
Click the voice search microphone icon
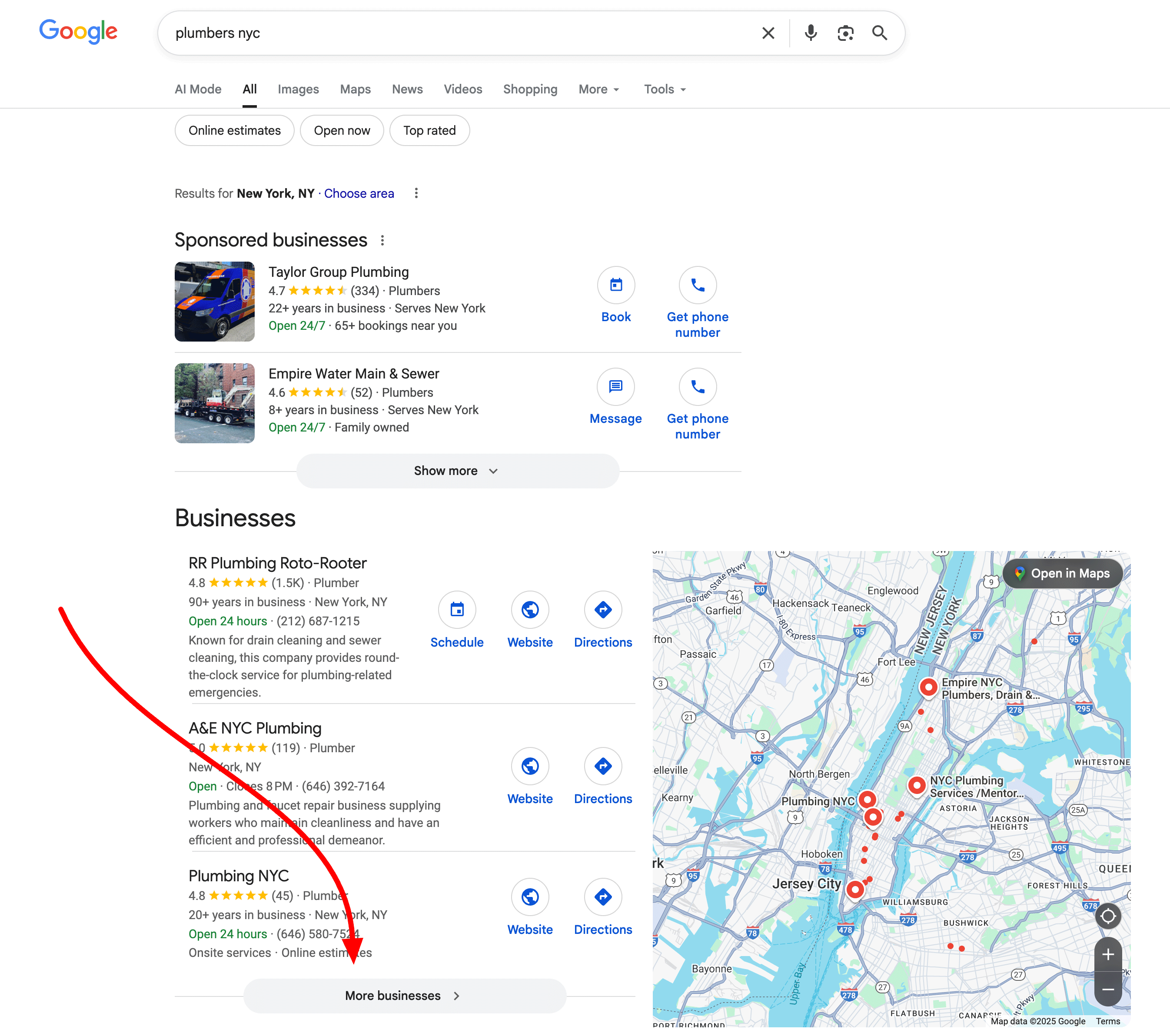click(810, 33)
